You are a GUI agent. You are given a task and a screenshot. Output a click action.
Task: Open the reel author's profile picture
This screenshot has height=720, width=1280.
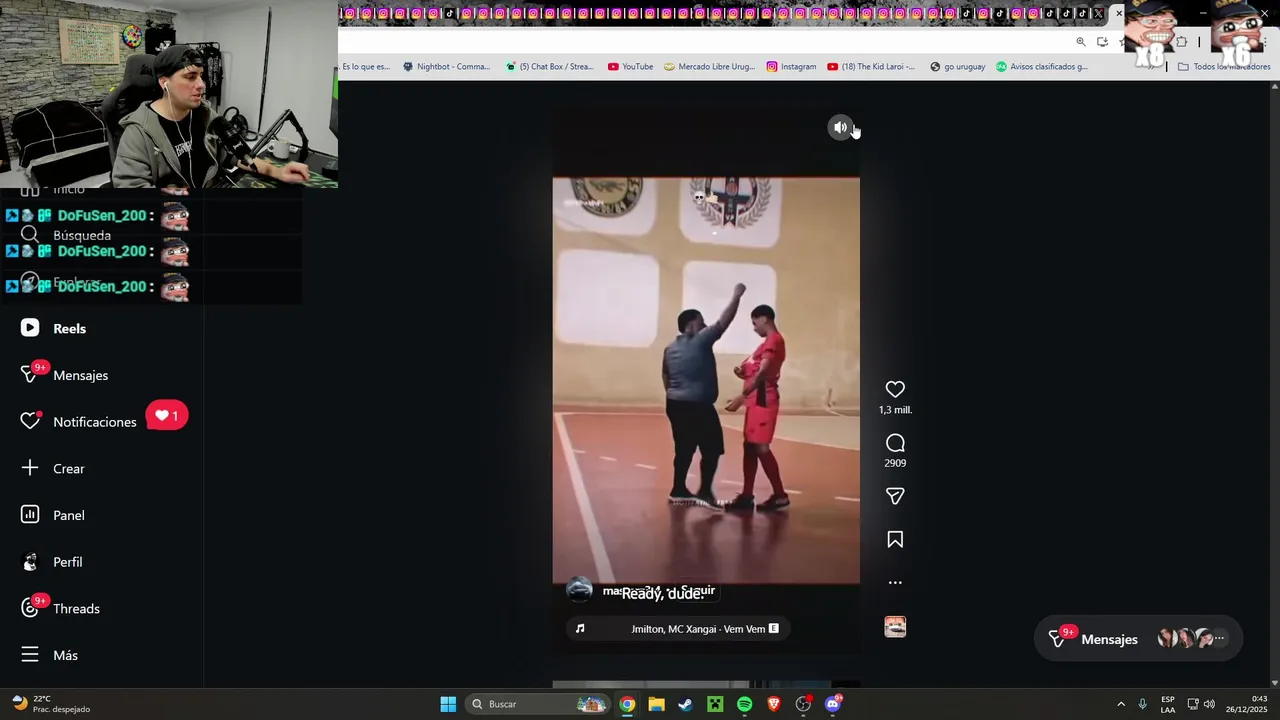579,590
